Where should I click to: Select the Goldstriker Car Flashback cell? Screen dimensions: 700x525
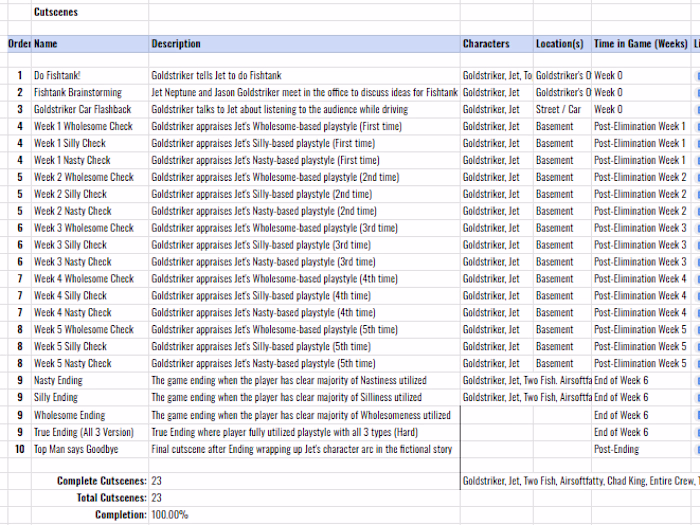[82, 109]
